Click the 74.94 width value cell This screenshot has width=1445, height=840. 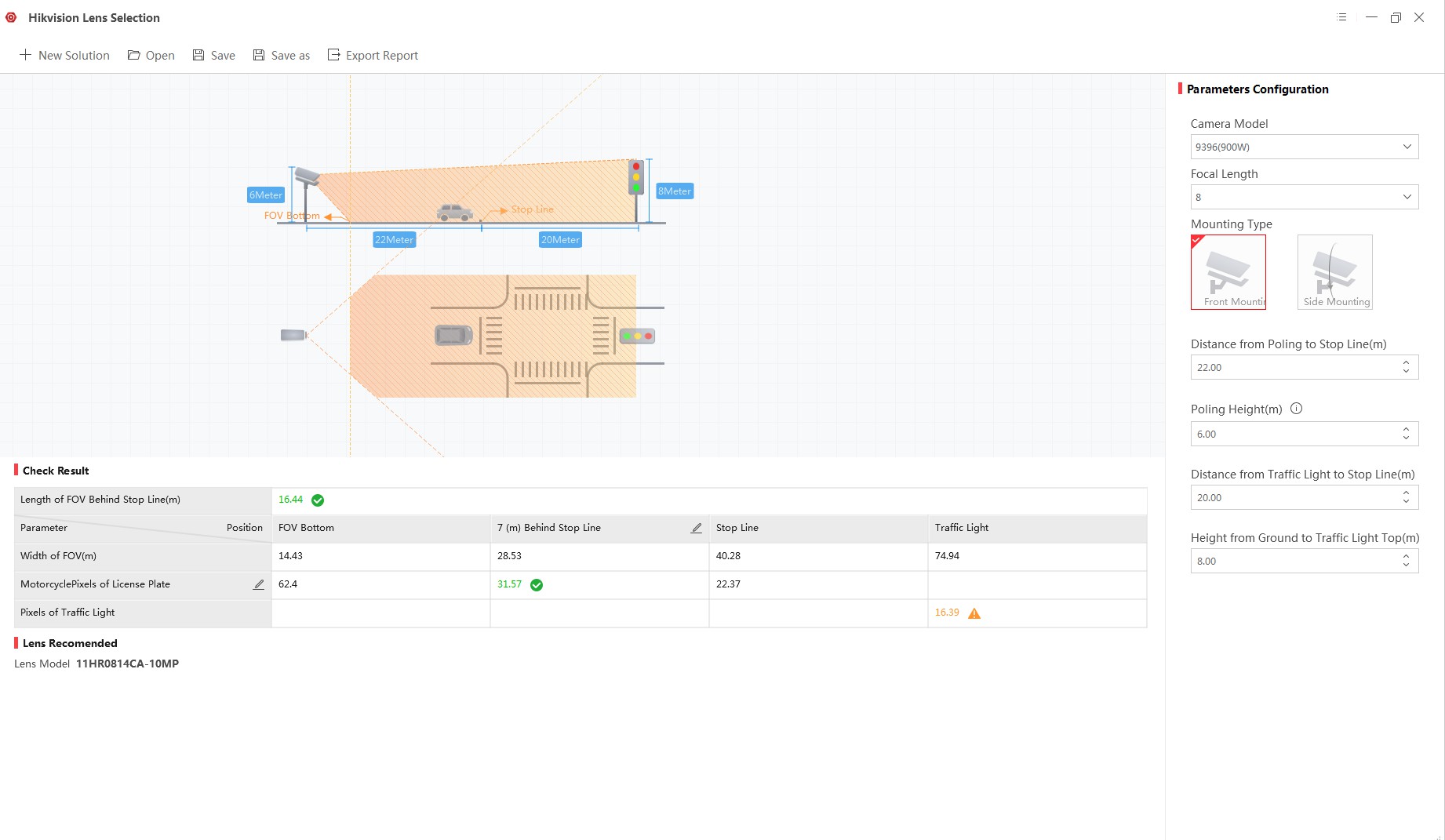coord(1037,556)
